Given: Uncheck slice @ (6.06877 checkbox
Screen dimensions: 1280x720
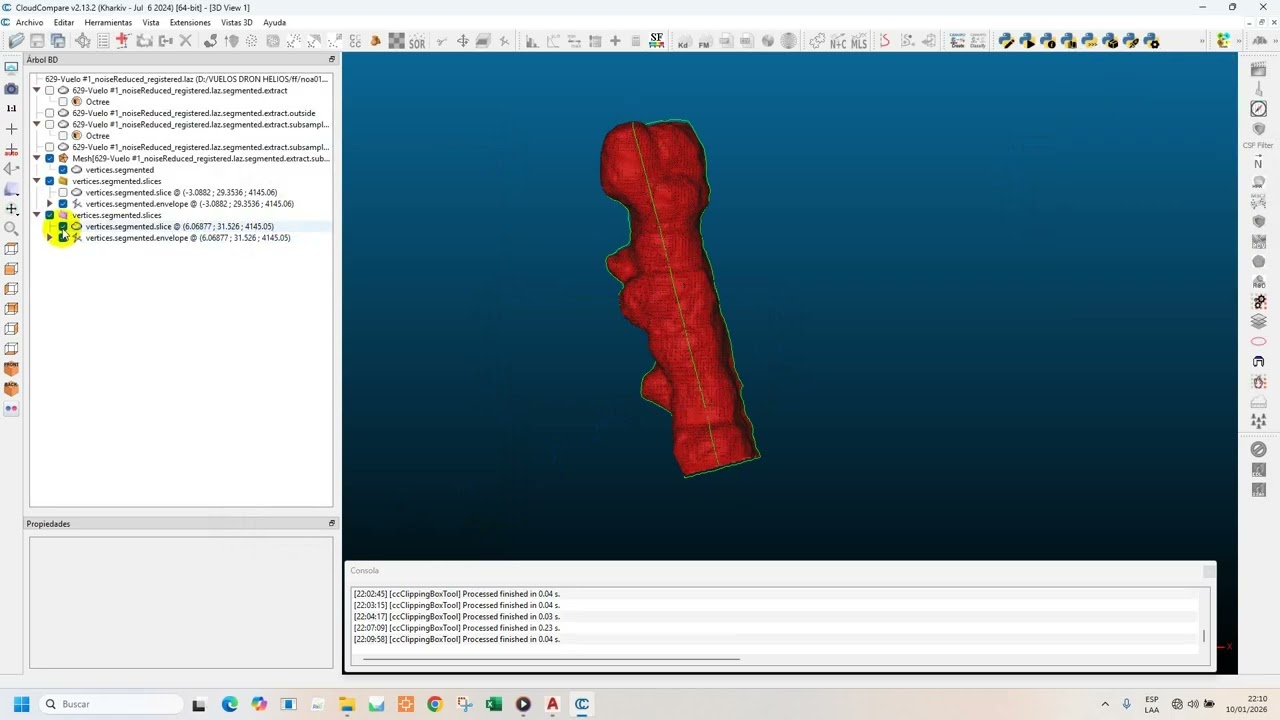Looking at the screenshot, I should pyautogui.click(x=63, y=226).
